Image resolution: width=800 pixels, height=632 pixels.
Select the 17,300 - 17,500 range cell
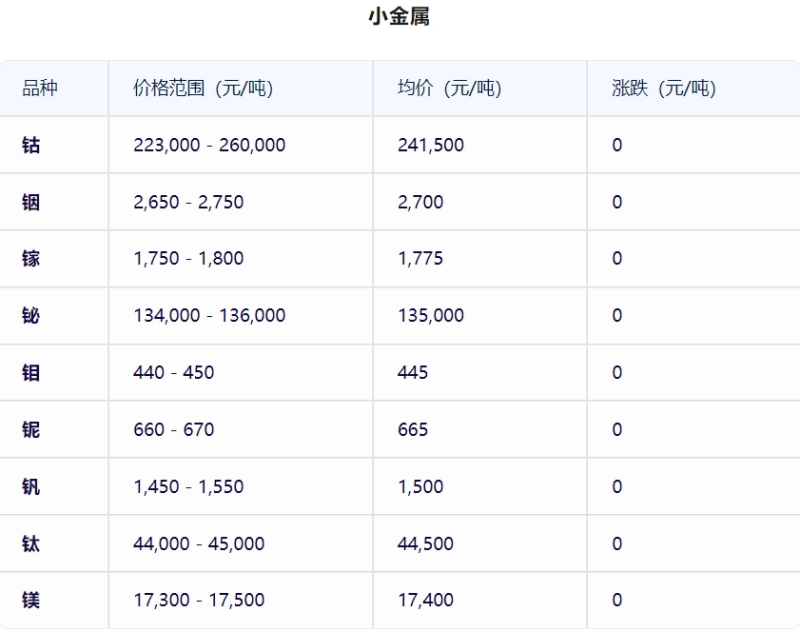[199, 600]
